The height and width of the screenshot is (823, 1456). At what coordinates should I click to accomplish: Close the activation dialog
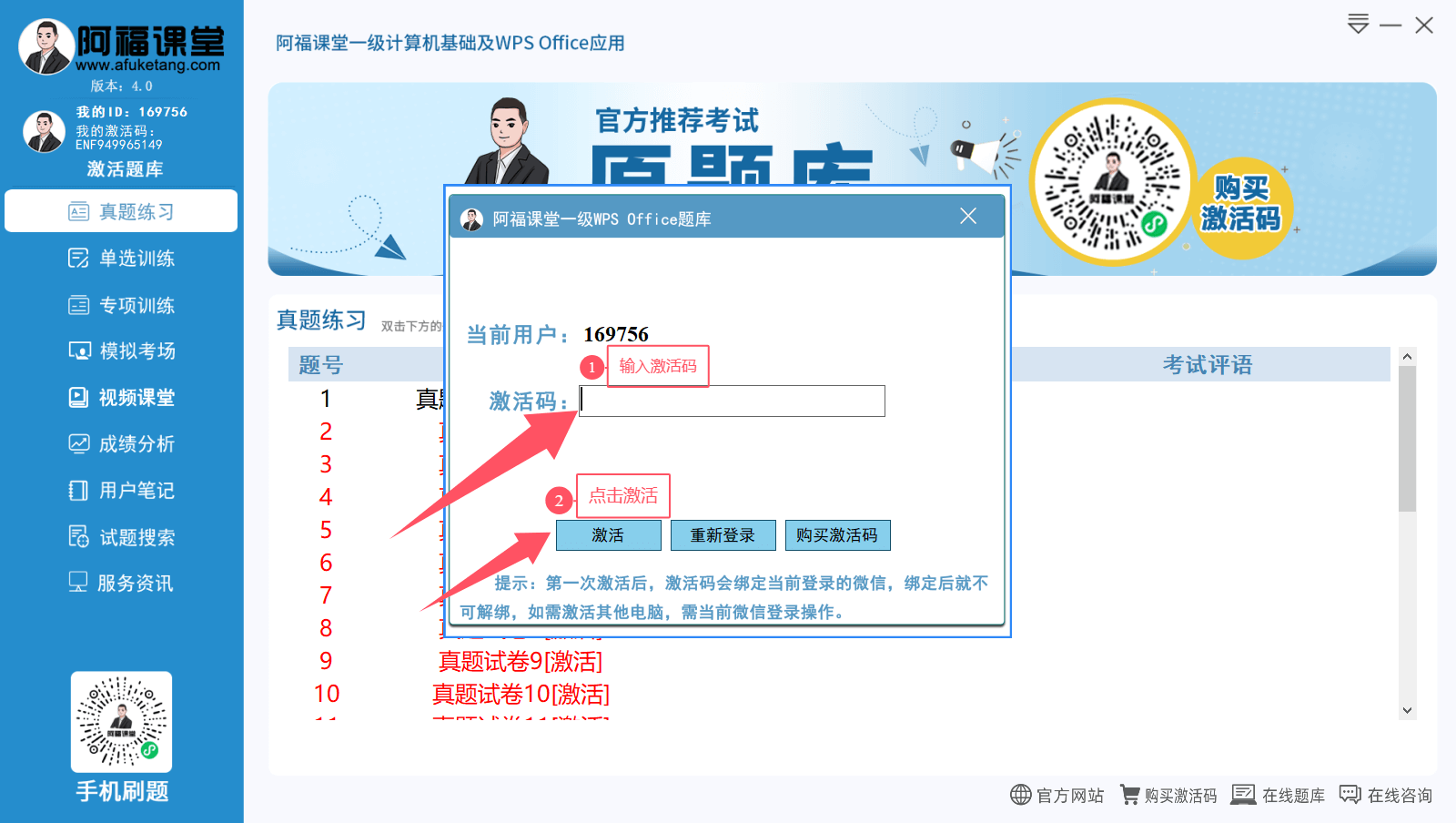[967, 216]
